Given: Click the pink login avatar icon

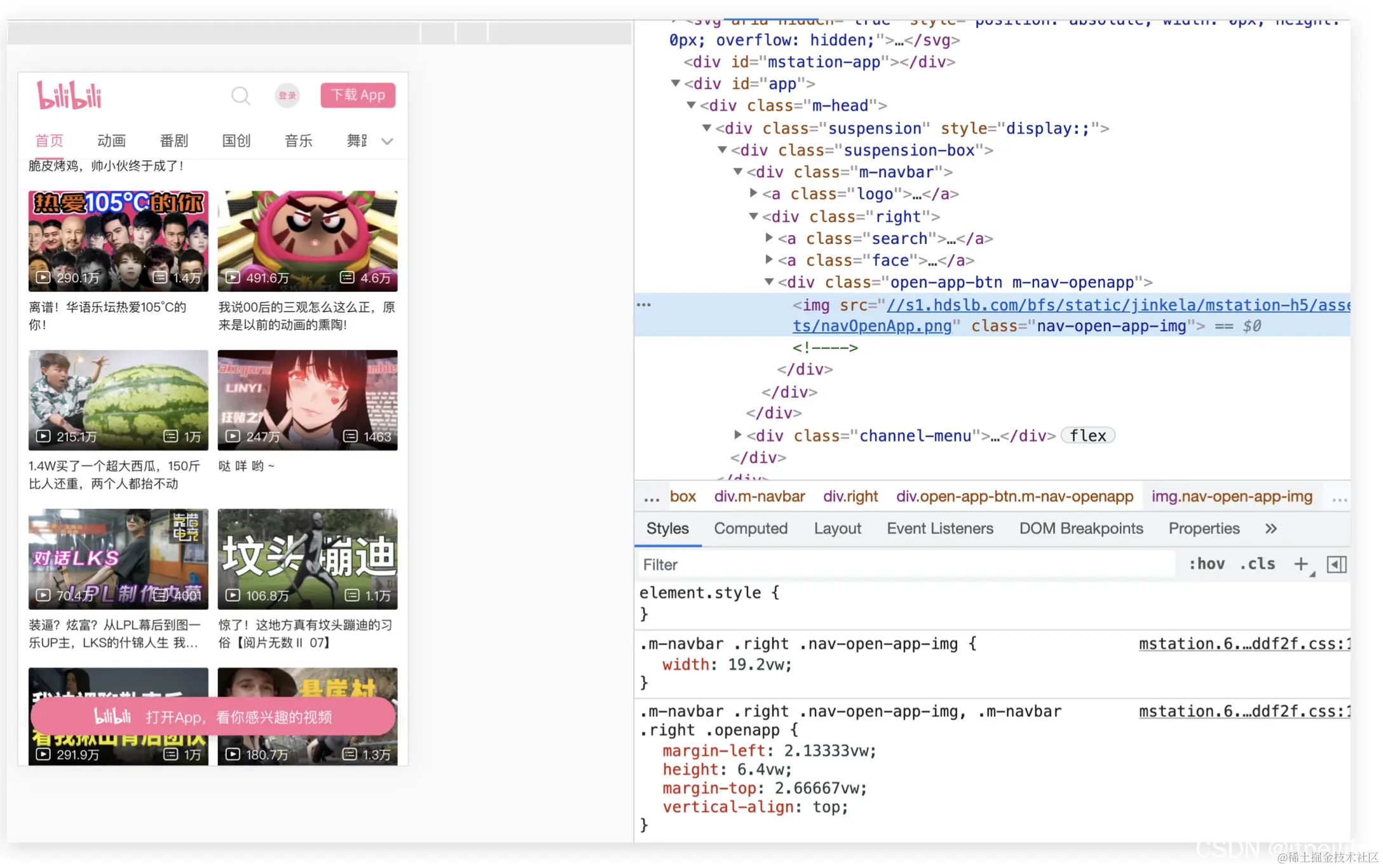Looking at the screenshot, I should (287, 95).
